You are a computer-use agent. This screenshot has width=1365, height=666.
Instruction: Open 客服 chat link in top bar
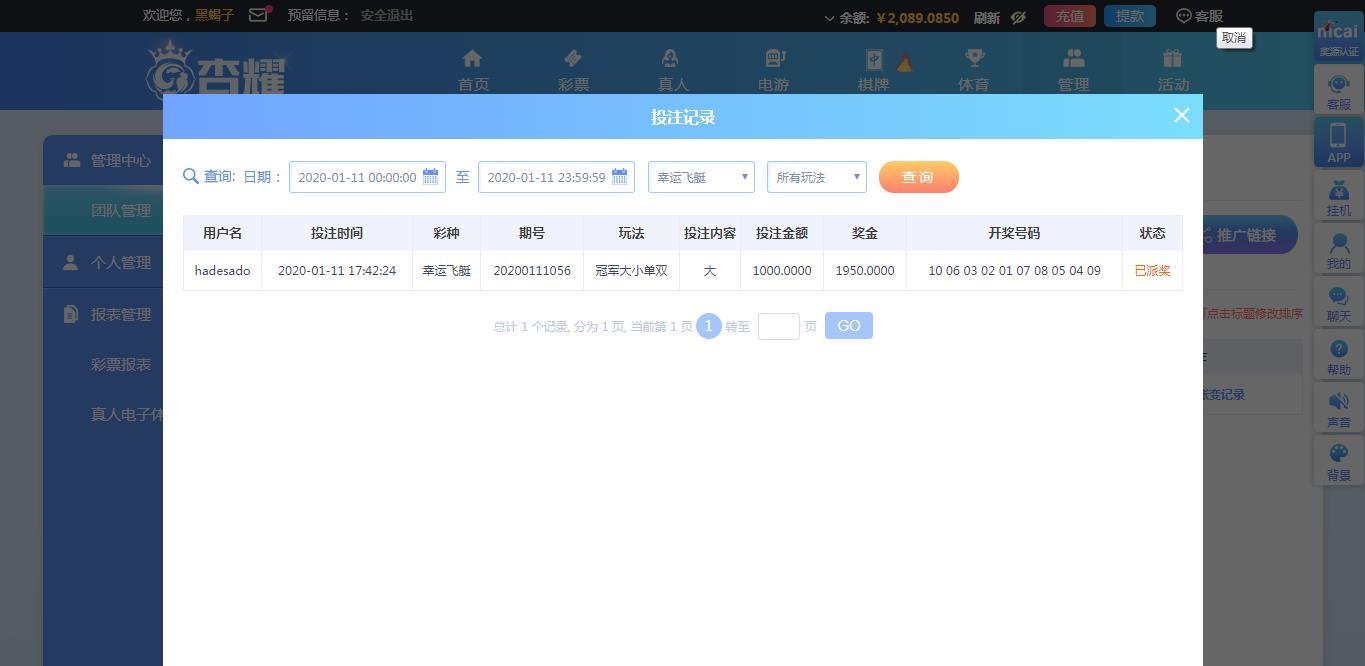click(x=1199, y=16)
